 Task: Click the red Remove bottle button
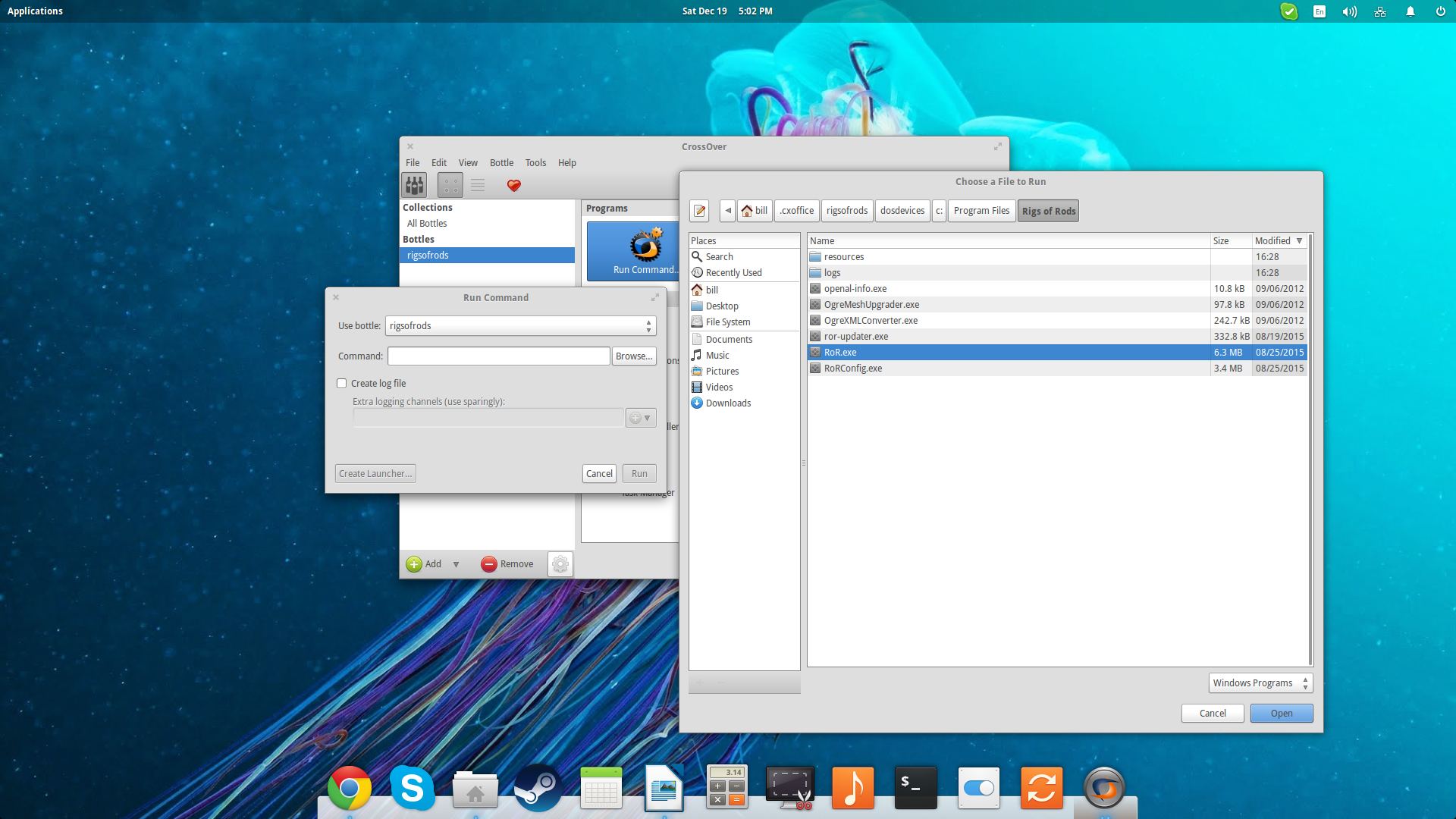tap(507, 563)
